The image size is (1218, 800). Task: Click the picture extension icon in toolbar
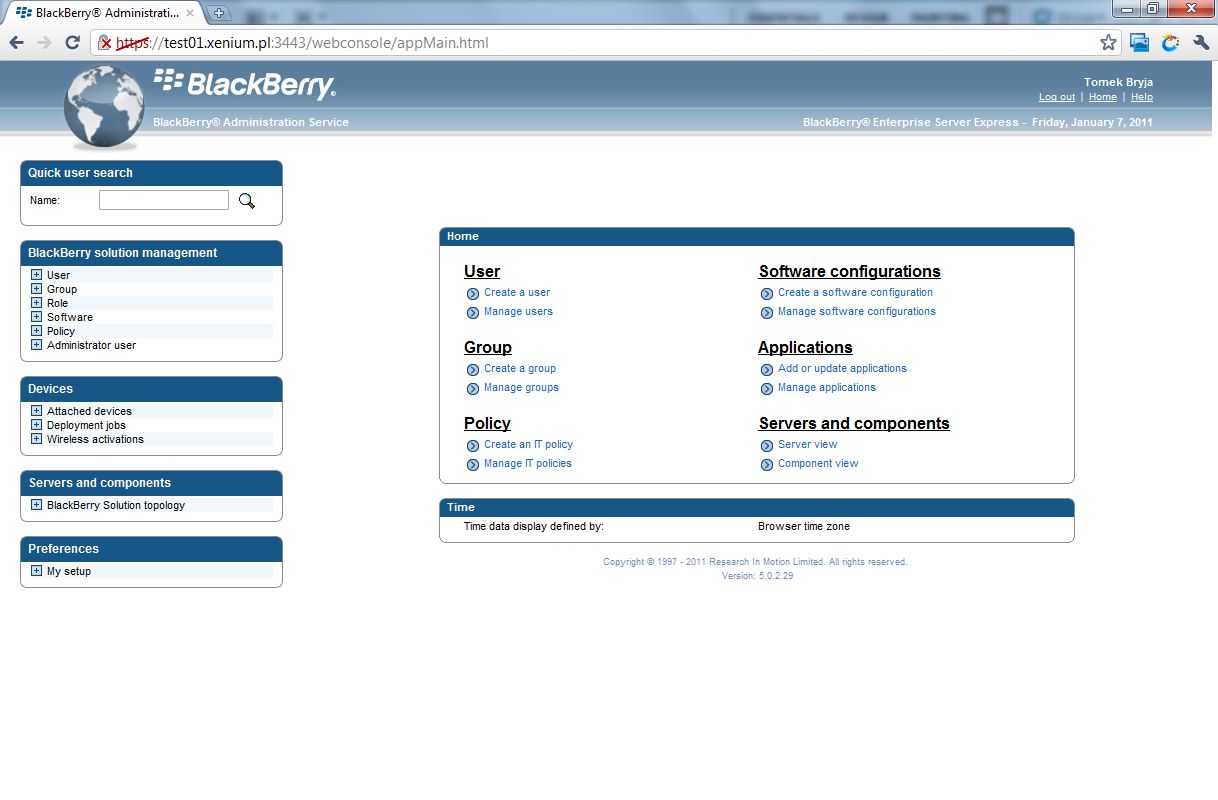(x=1140, y=42)
